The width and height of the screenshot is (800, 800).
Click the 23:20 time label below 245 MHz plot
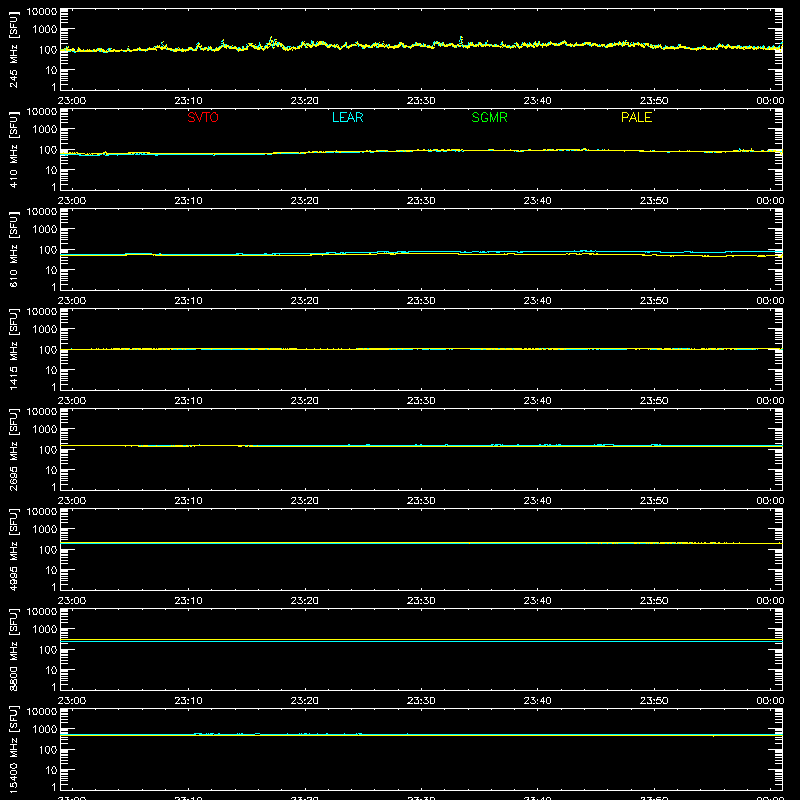pos(305,101)
